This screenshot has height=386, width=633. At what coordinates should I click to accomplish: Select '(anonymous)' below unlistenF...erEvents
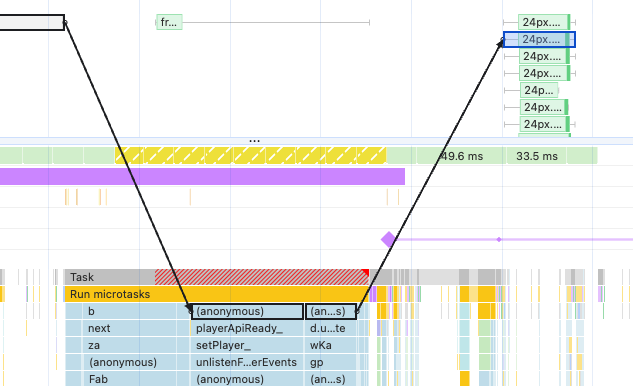pos(247,379)
